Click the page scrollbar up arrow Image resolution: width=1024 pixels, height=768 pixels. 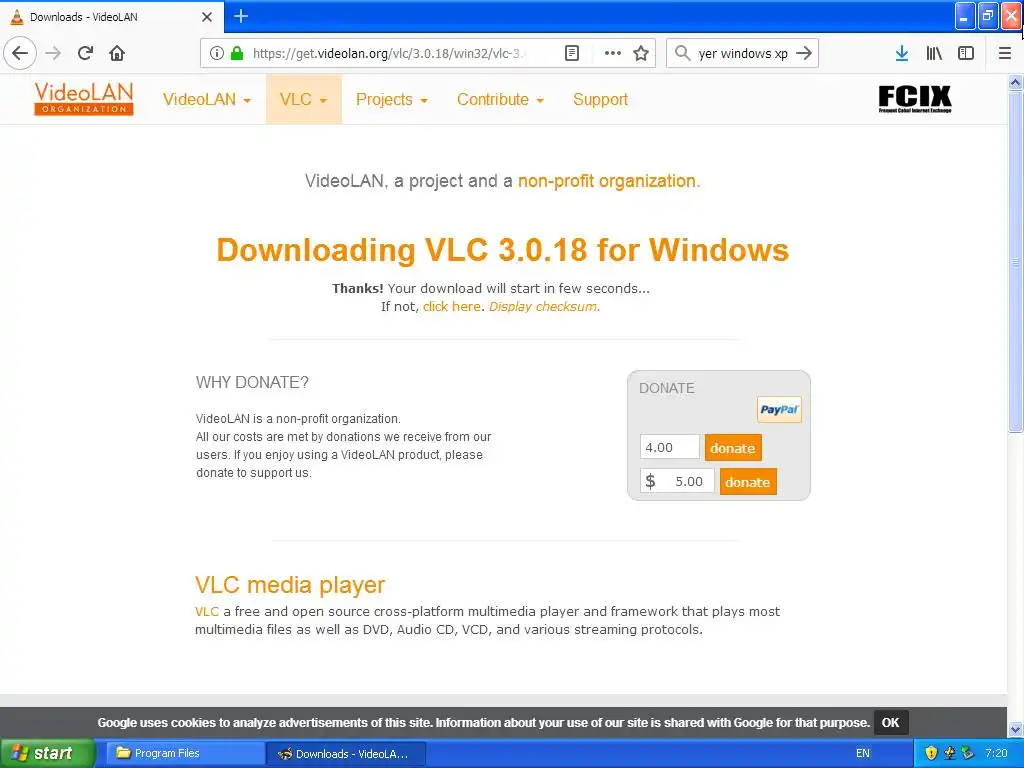(x=1015, y=82)
